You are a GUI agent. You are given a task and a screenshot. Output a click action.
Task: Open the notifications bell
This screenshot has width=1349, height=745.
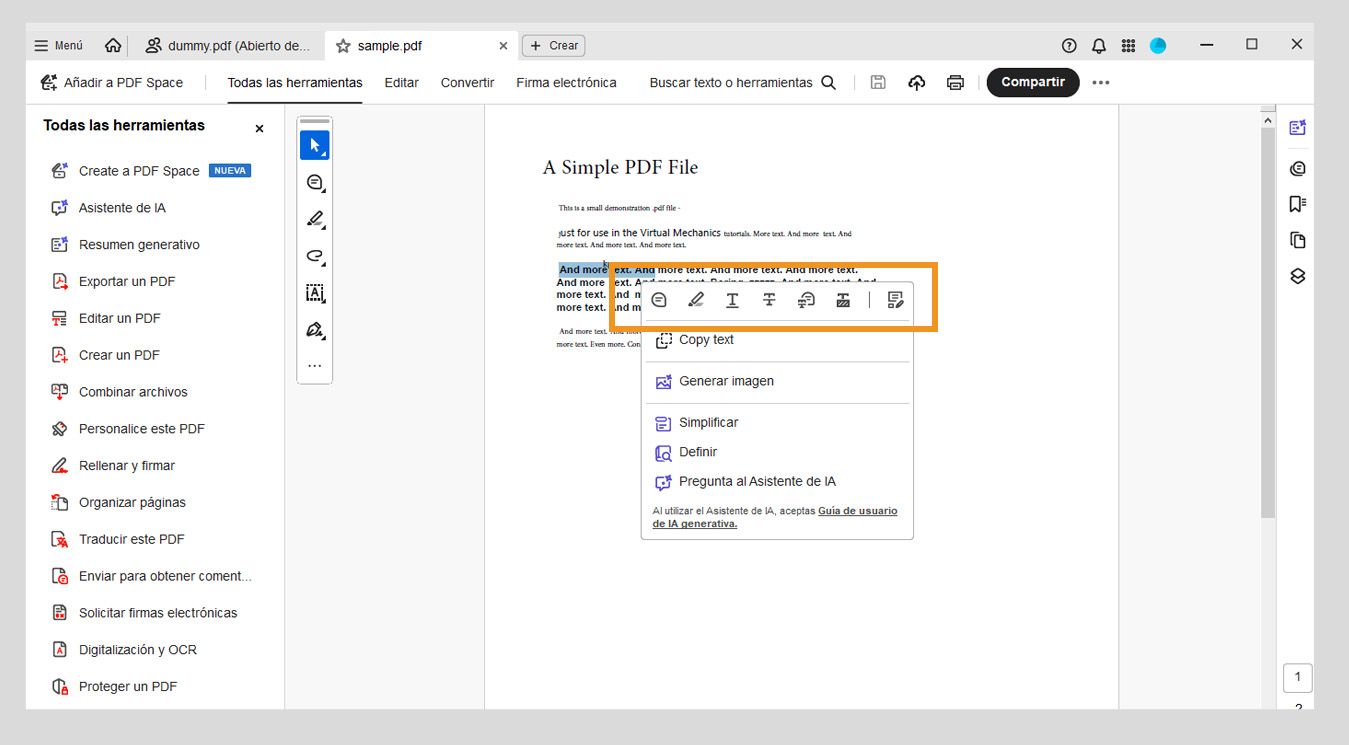(x=1099, y=45)
